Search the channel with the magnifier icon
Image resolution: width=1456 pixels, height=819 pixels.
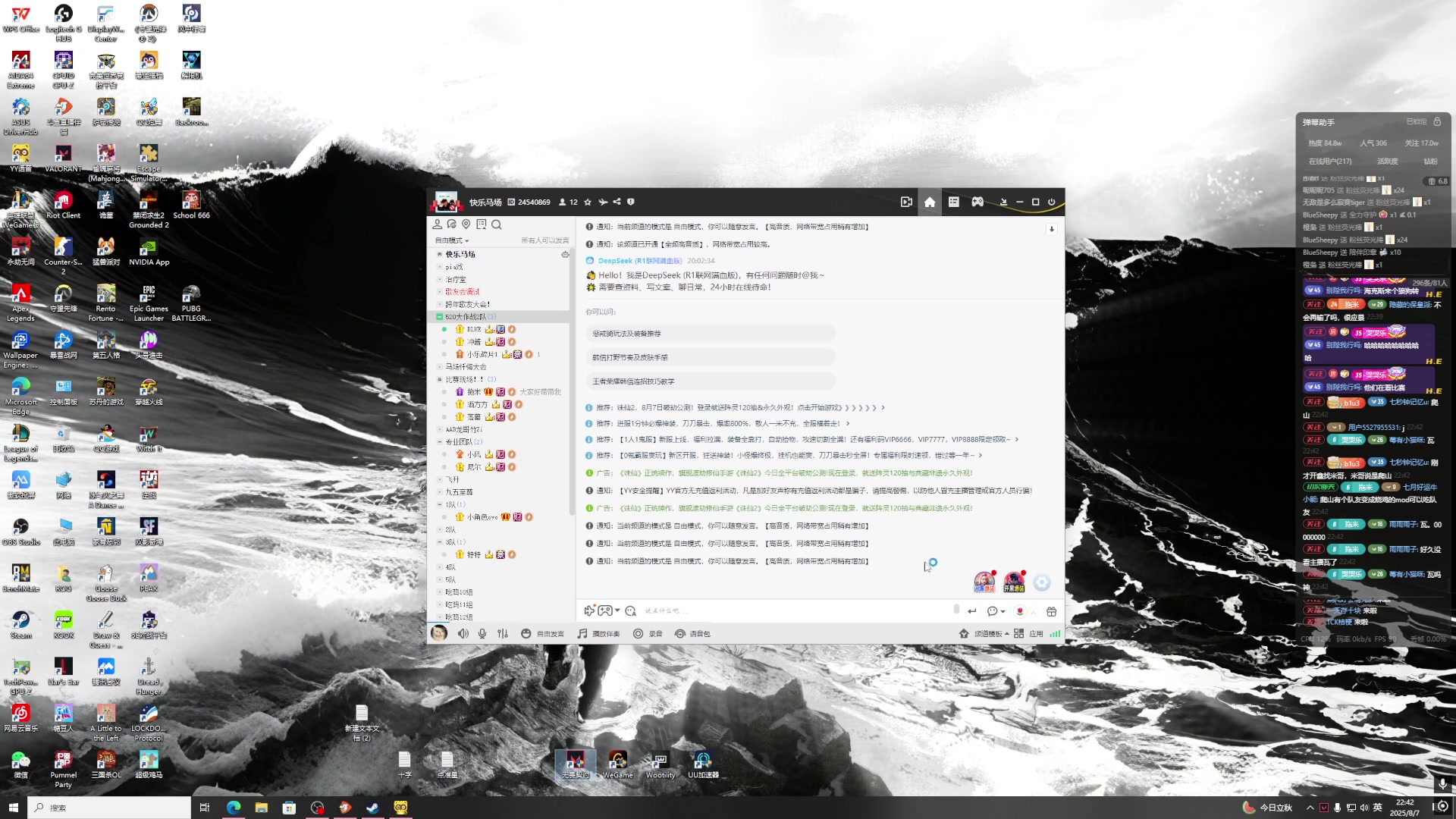(497, 224)
